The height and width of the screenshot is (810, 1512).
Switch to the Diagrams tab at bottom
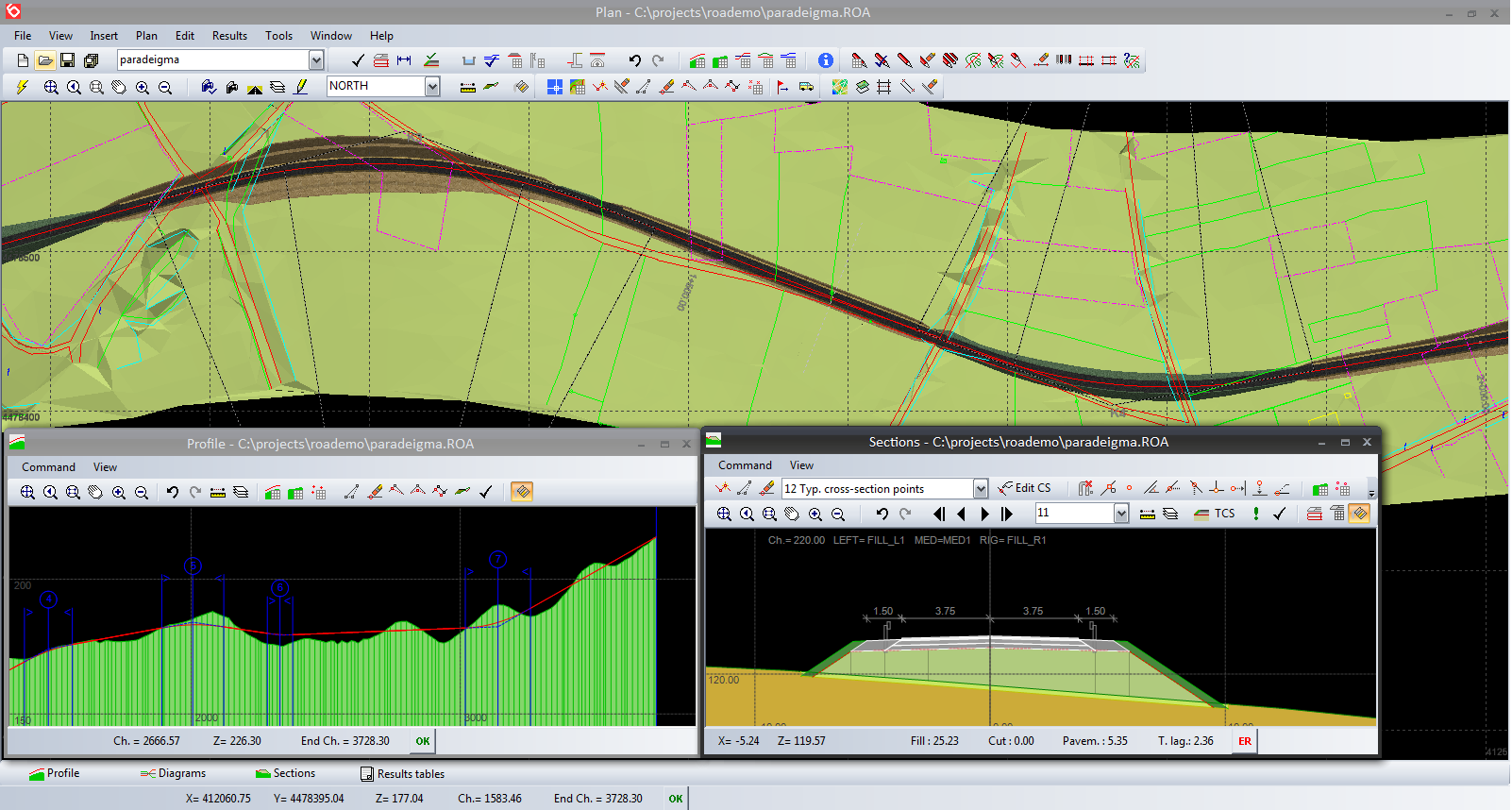(x=174, y=773)
